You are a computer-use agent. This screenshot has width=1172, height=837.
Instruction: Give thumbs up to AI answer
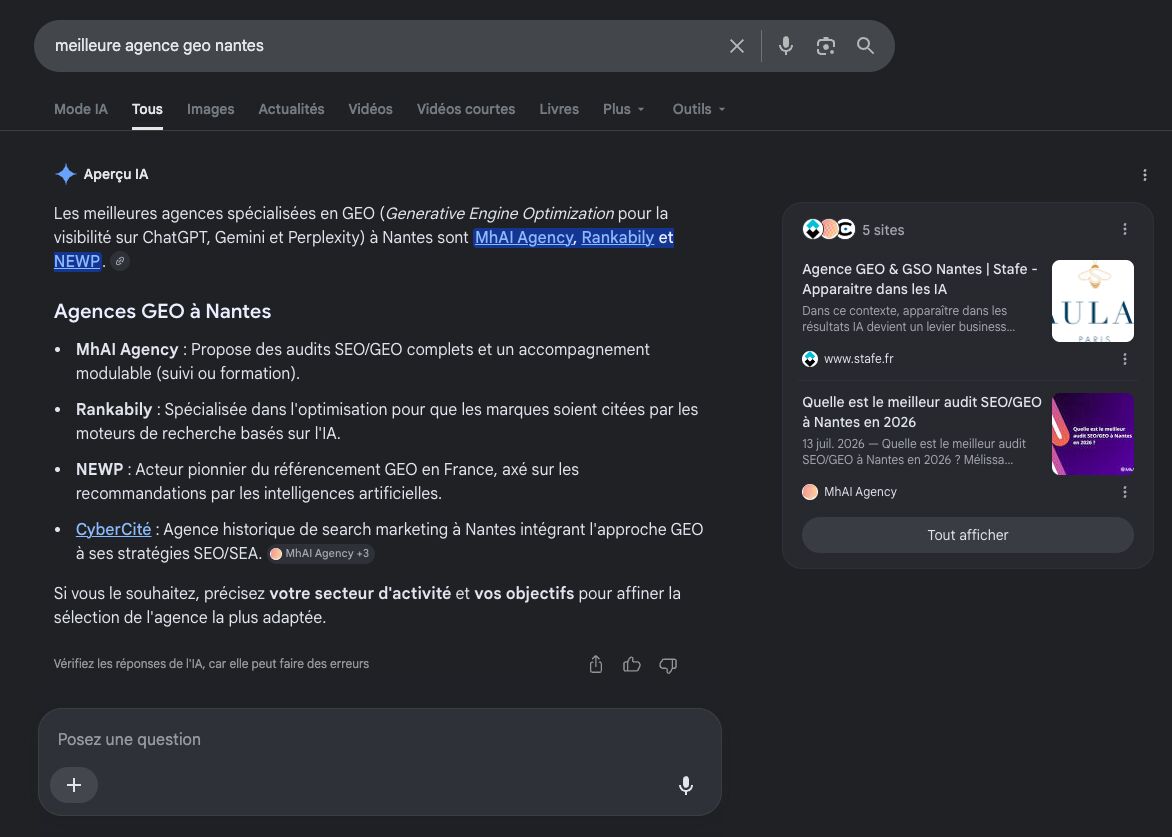632,664
